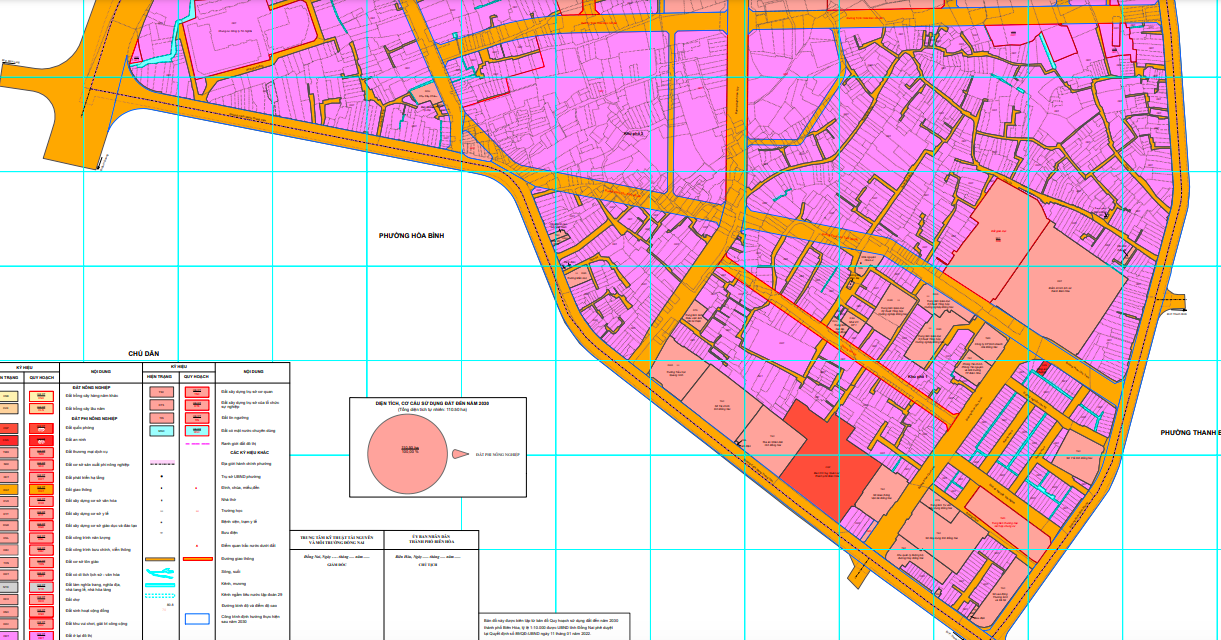
Task: Click legend row 'Đất xây dựng cơ sở văn hóa'
Action: tap(91, 501)
